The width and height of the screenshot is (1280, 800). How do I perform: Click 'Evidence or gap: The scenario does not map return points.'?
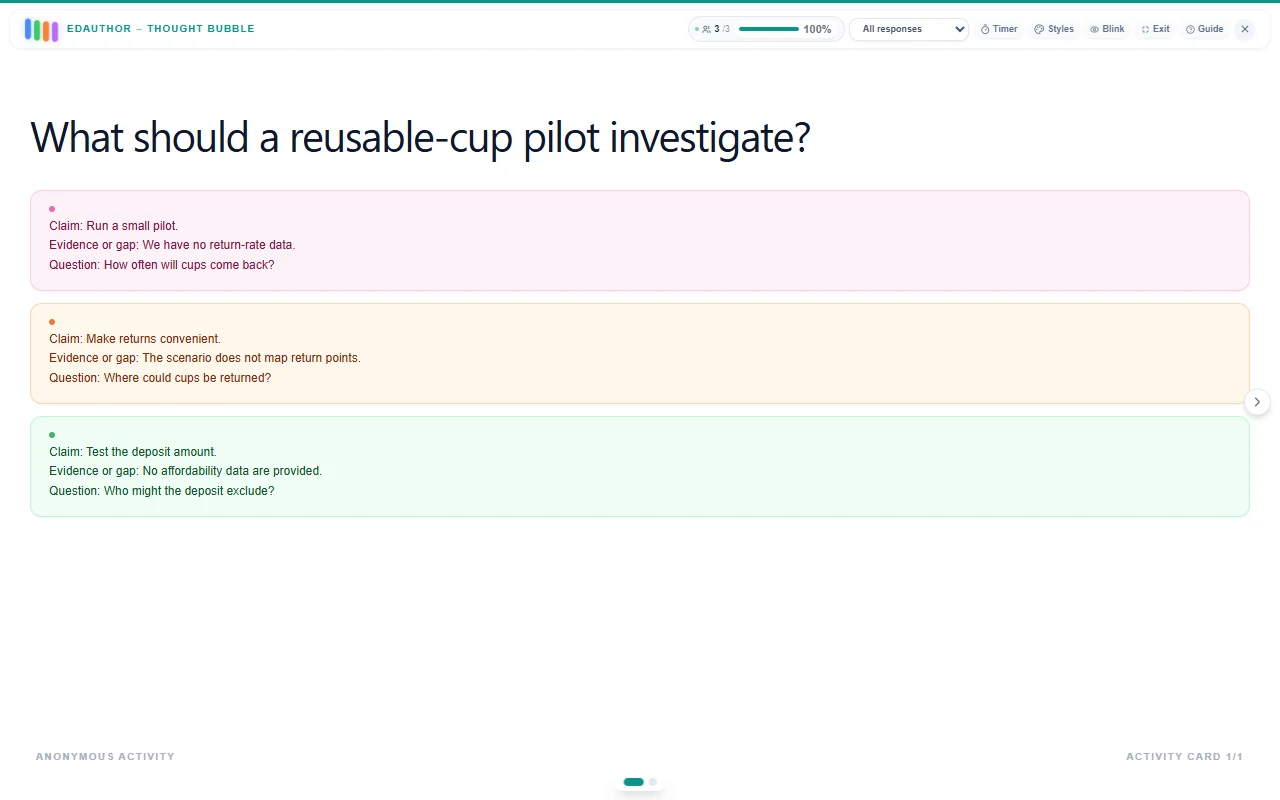205,358
